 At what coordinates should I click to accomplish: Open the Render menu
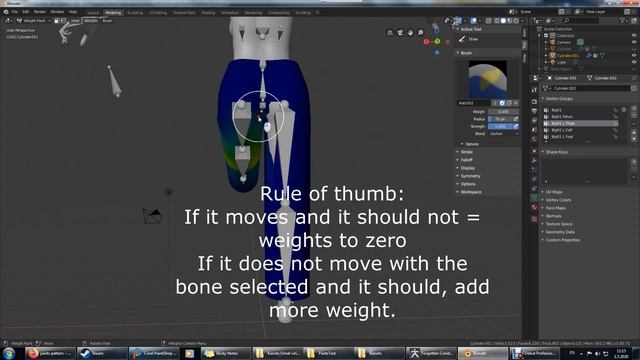(x=40, y=12)
